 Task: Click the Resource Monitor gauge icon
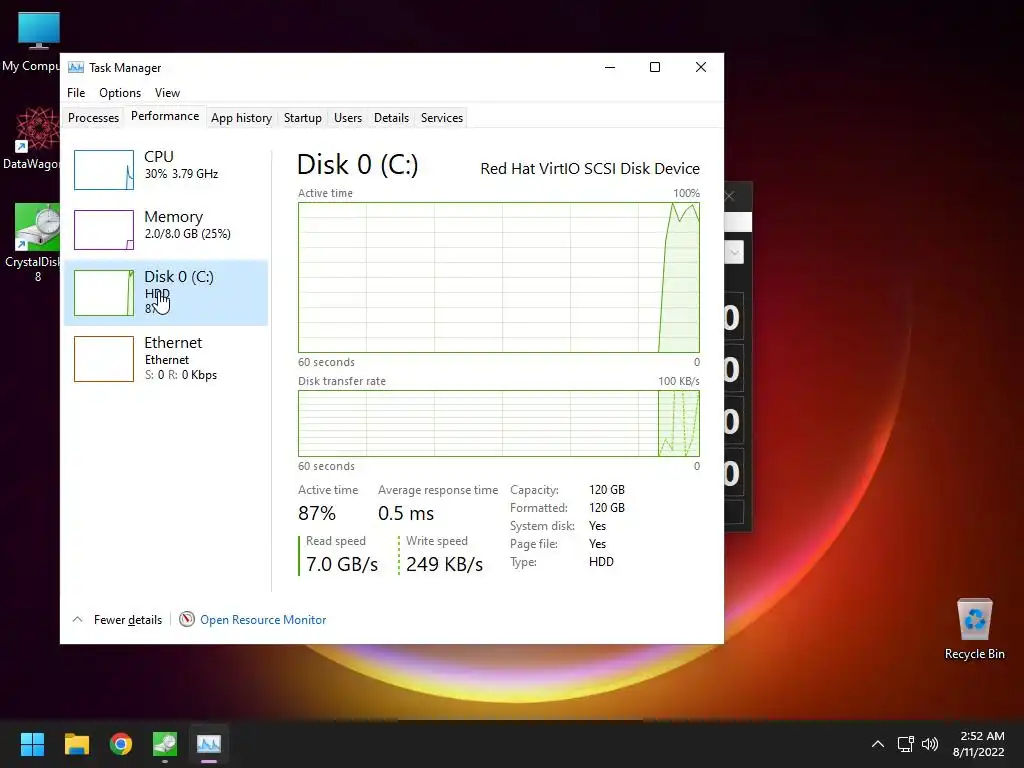point(187,619)
